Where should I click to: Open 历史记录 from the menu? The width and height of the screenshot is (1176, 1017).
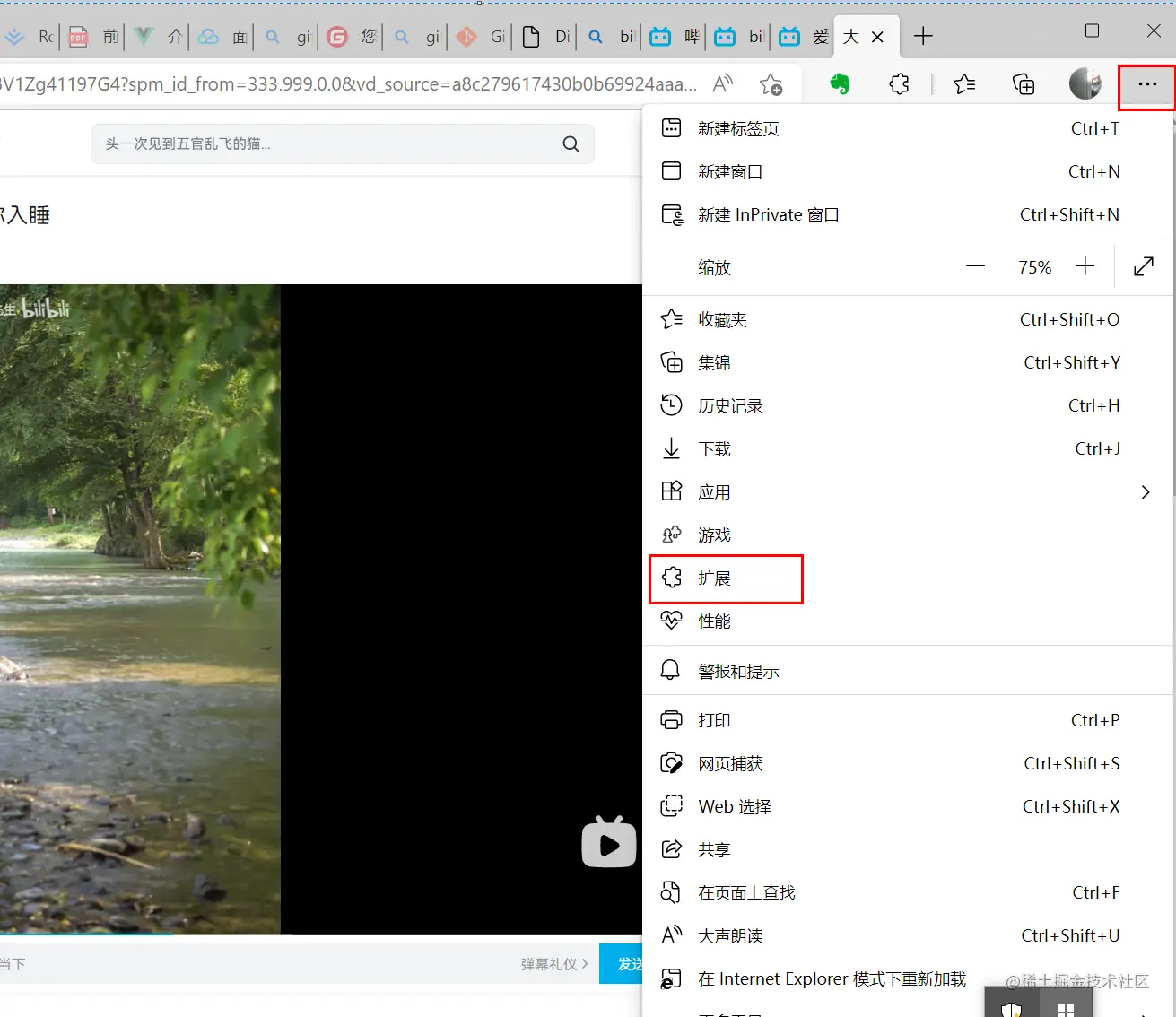pos(908,405)
